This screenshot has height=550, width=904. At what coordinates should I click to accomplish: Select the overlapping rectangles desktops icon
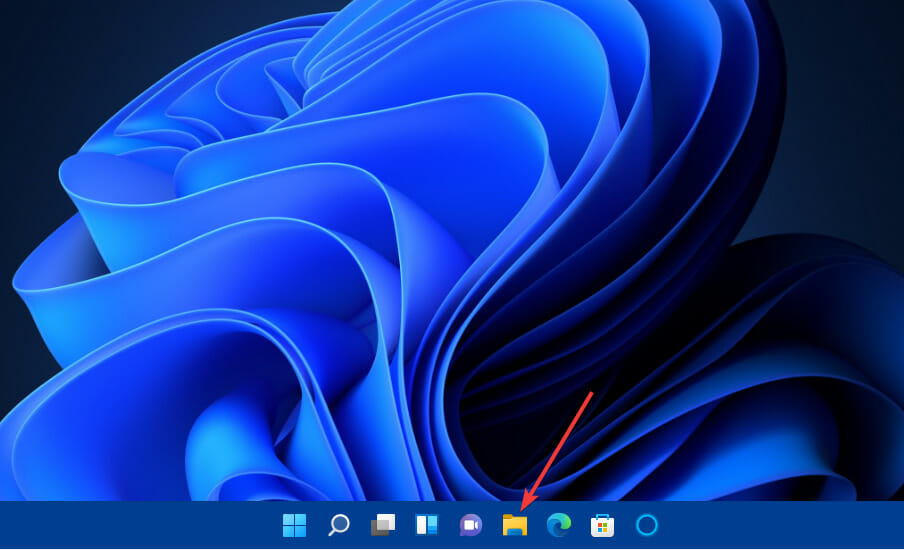[x=383, y=525]
